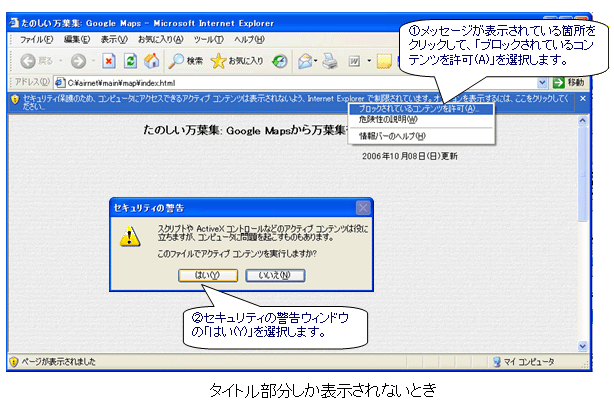
Task: Click the yellow notes folder icon
Action: tap(384, 61)
